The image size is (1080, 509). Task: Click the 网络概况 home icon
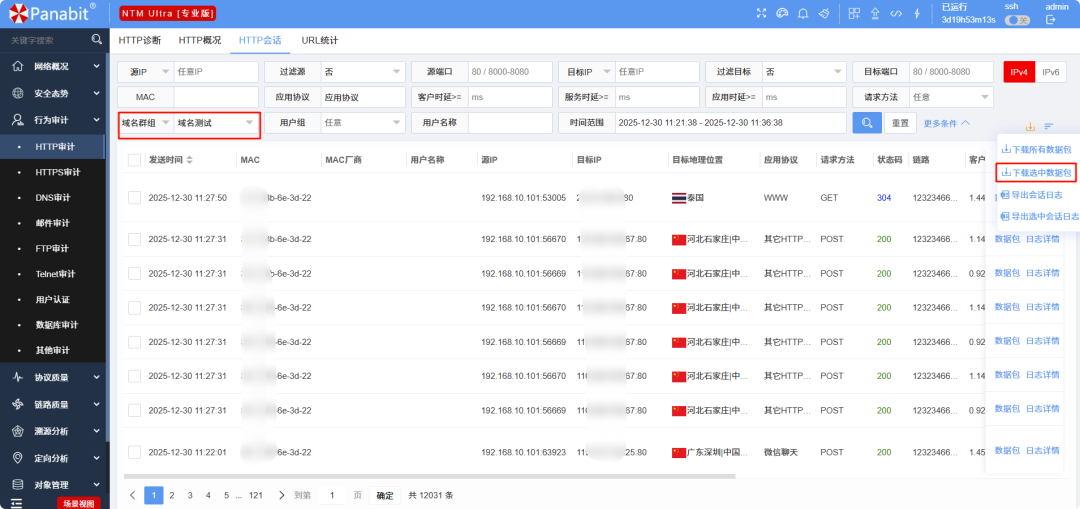tap(19, 67)
